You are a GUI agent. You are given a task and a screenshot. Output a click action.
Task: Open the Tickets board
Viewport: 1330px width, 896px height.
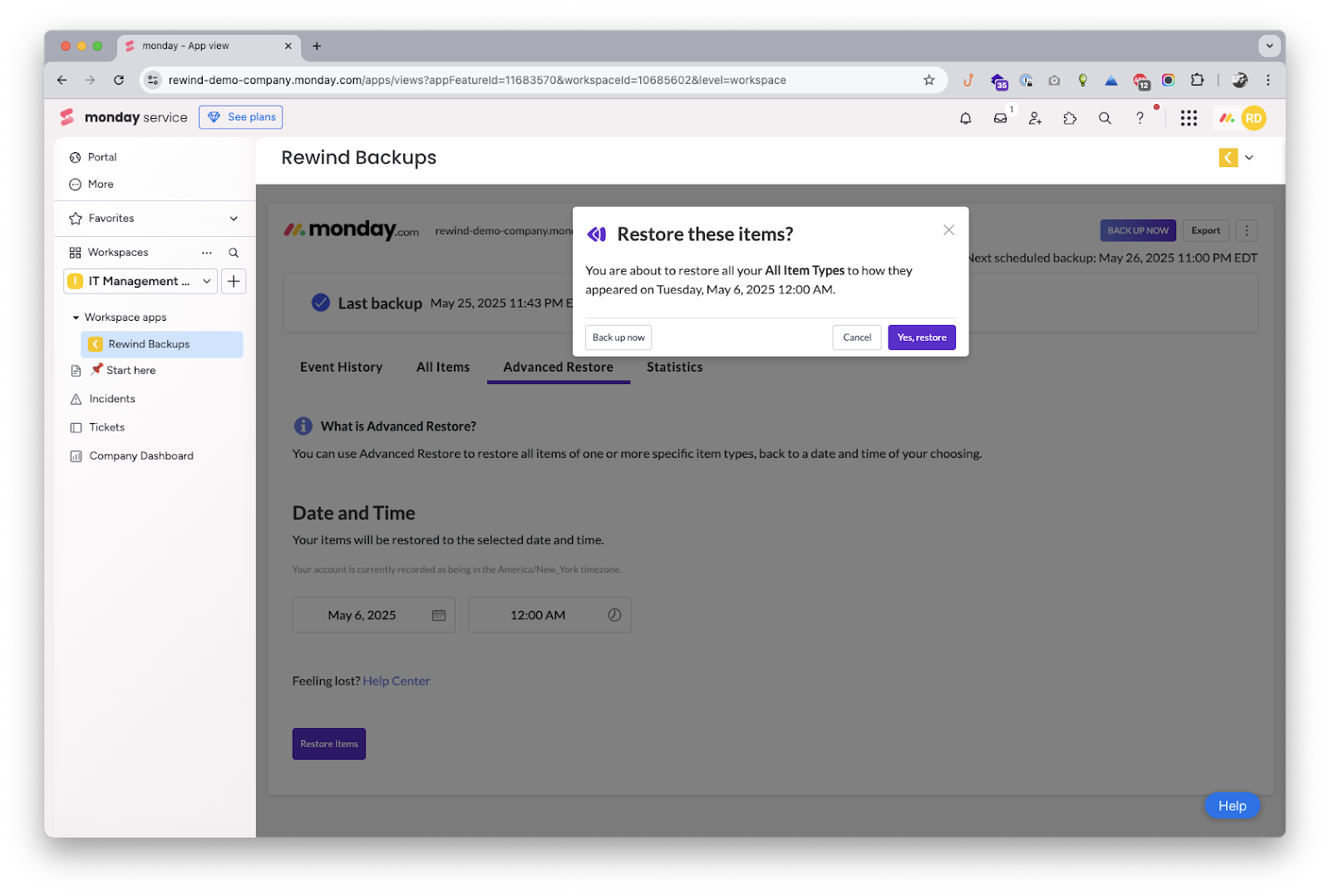tap(107, 427)
